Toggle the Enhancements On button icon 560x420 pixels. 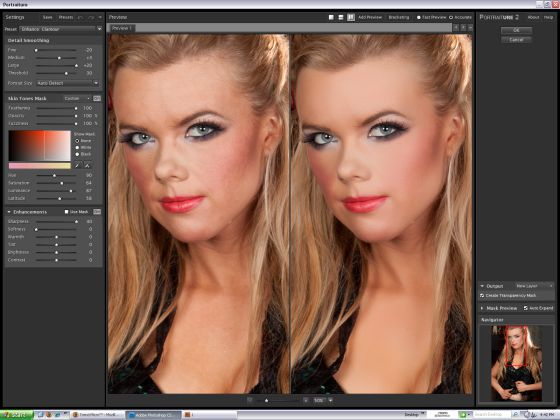pos(97,212)
